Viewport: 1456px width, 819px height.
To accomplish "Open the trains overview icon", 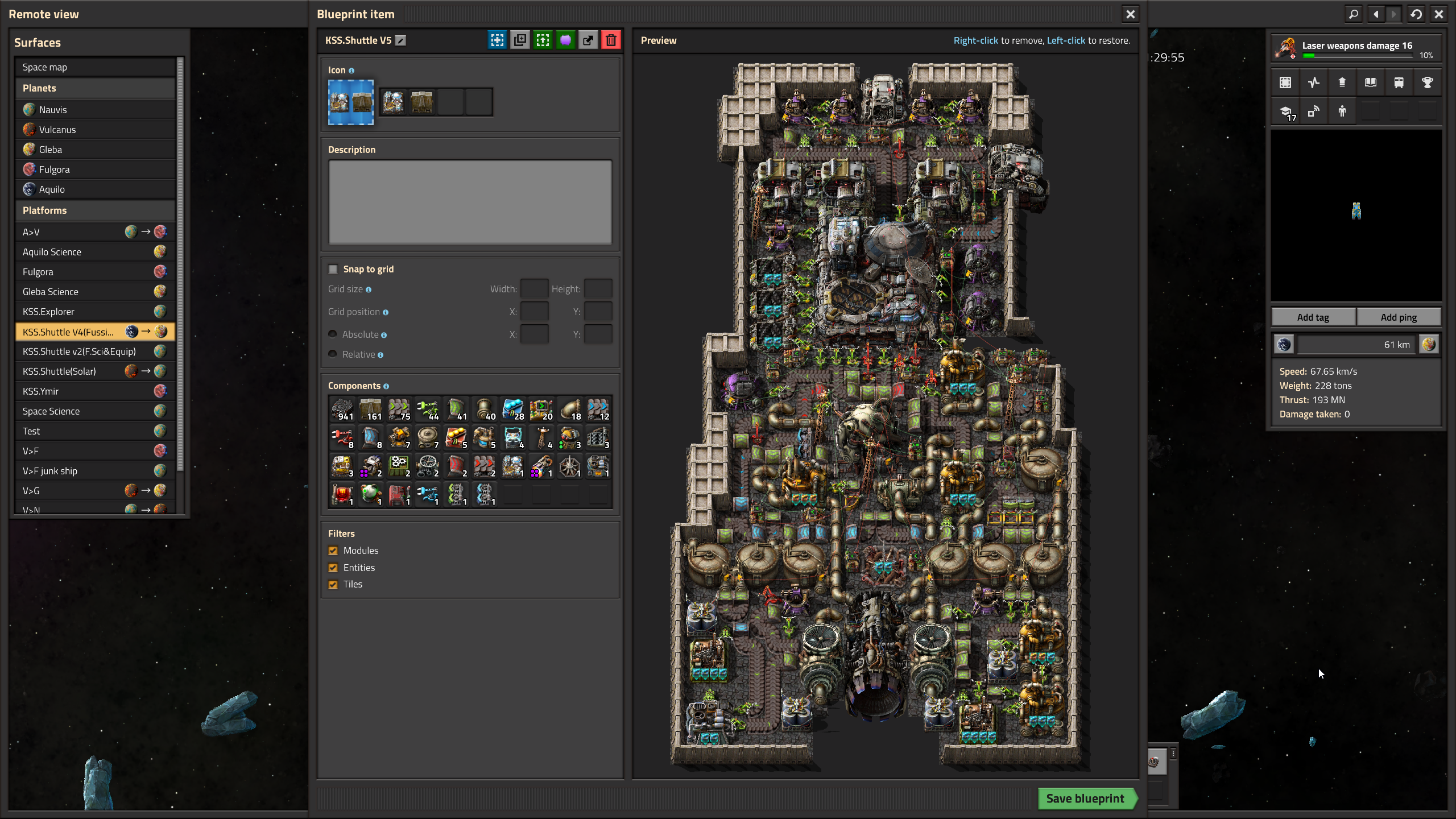I will [1399, 82].
